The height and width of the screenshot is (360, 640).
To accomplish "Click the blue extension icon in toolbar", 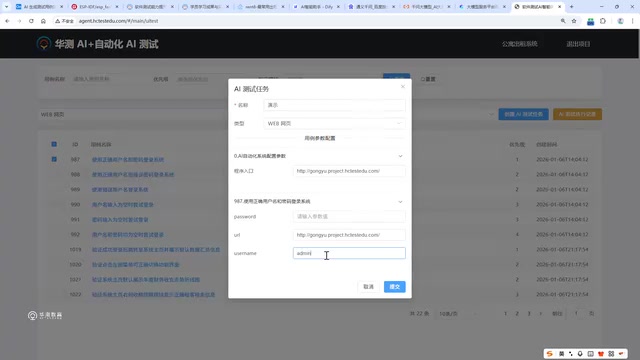I will pyautogui.click(x=590, y=21).
